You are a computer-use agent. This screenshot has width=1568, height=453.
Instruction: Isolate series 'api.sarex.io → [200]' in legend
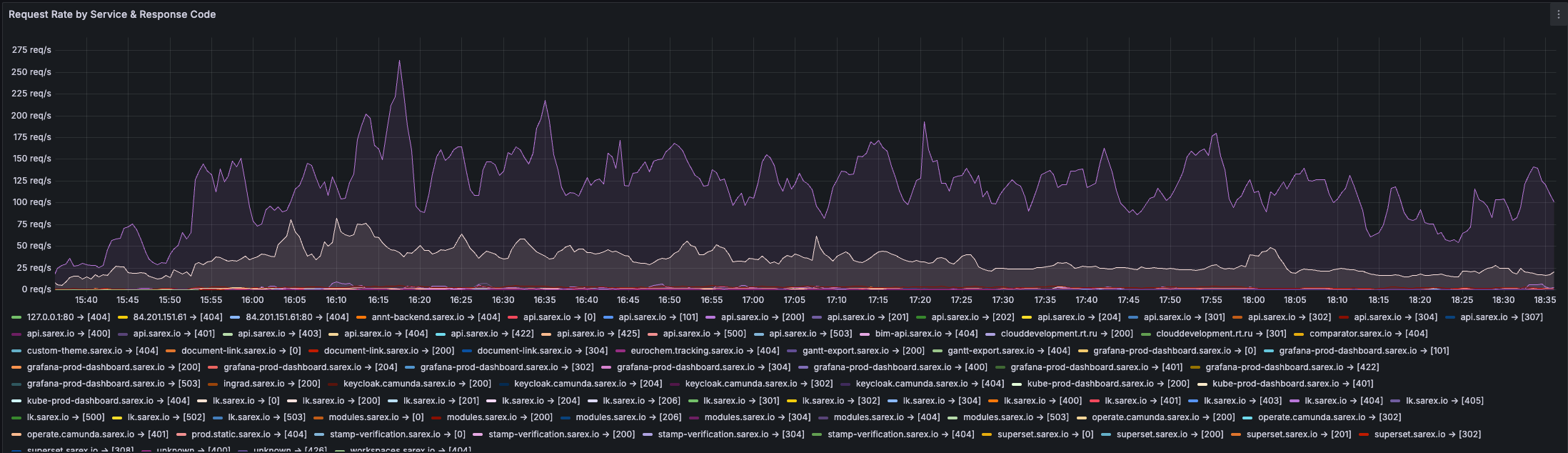[763, 317]
